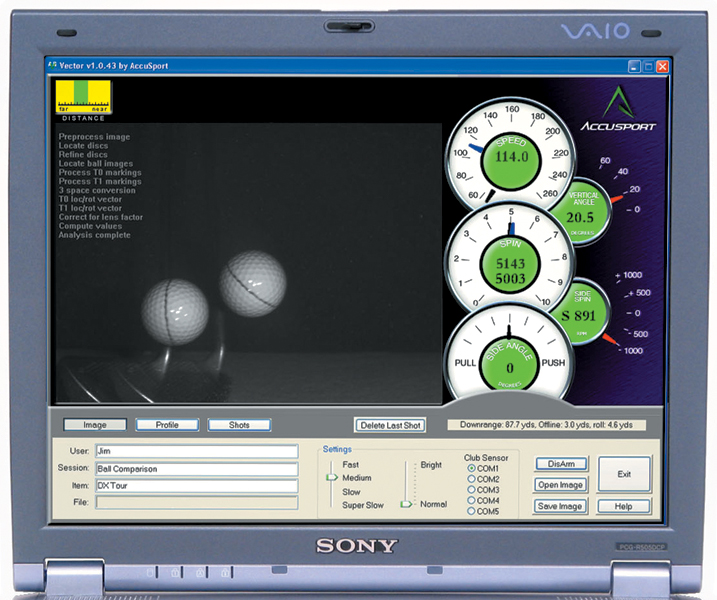Click the brightness slider handle at Normal
The width and height of the screenshot is (717, 600).
tap(406, 505)
